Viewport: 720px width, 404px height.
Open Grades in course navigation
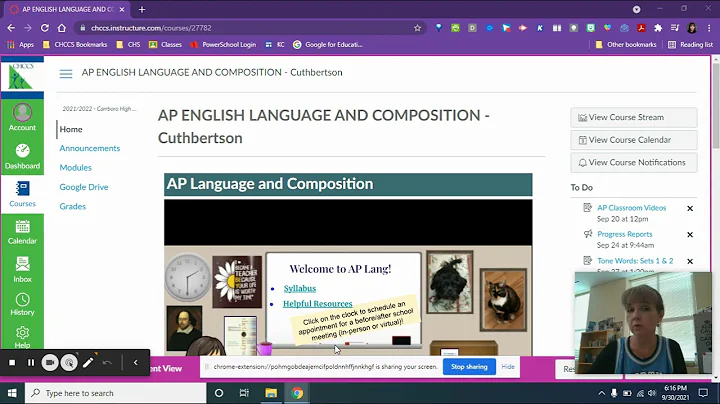pyautogui.click(x=73, y=206)
